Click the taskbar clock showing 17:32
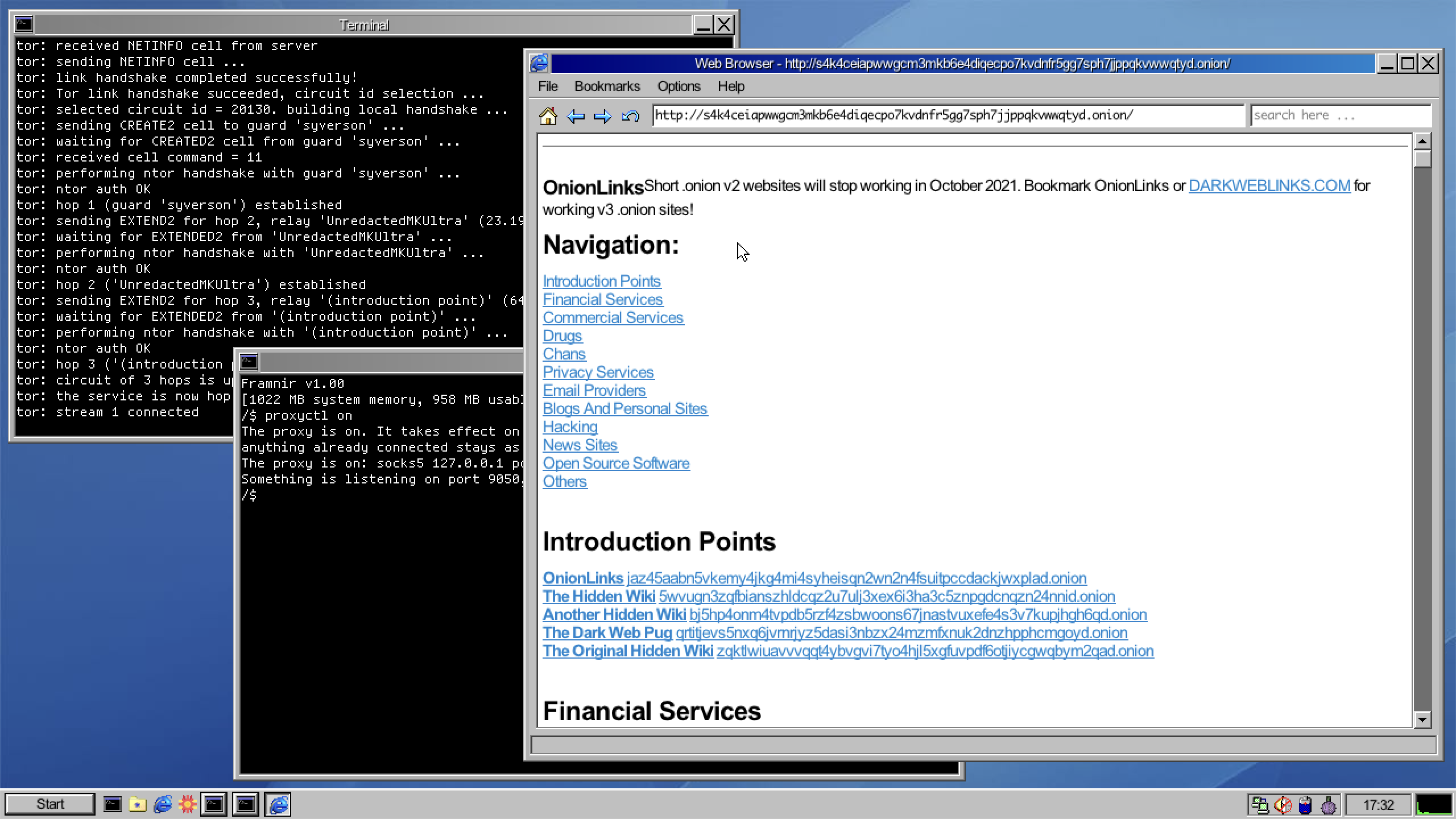 click(x=1379, y=805)
